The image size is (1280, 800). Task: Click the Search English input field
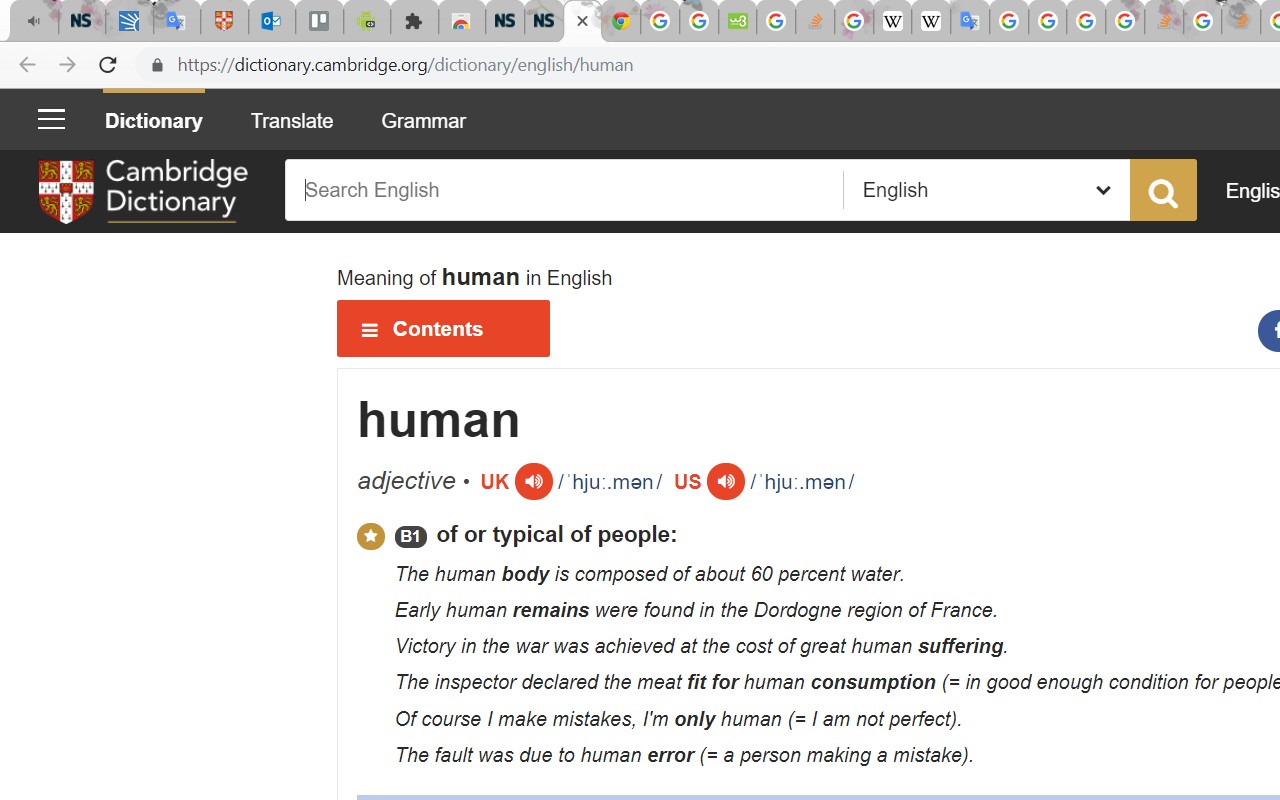(560, 190)
